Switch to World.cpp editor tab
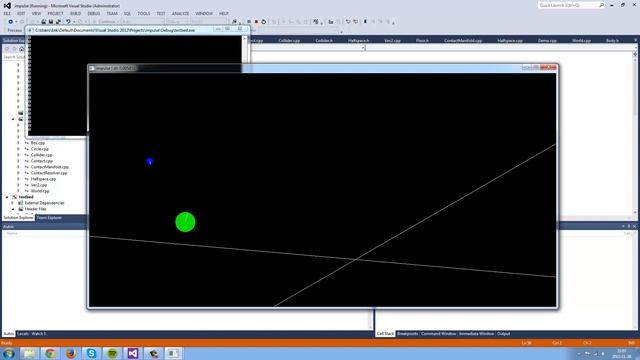The image size is (640, 360). pyautogui.click(x=581, y=40)
